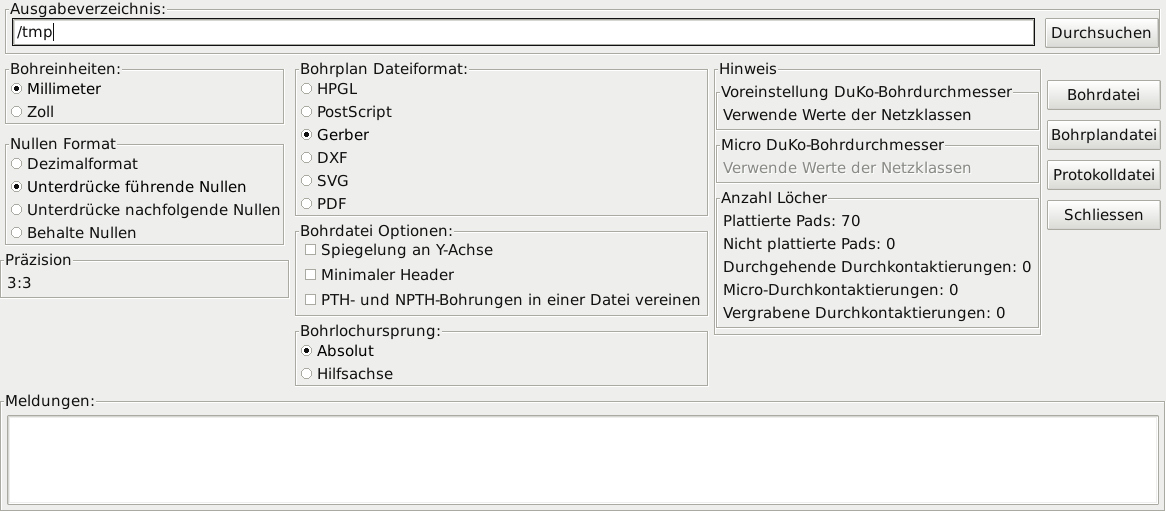Select Dezimalformat zero format
Viewport: 1166px width, 512px height.
17,164
